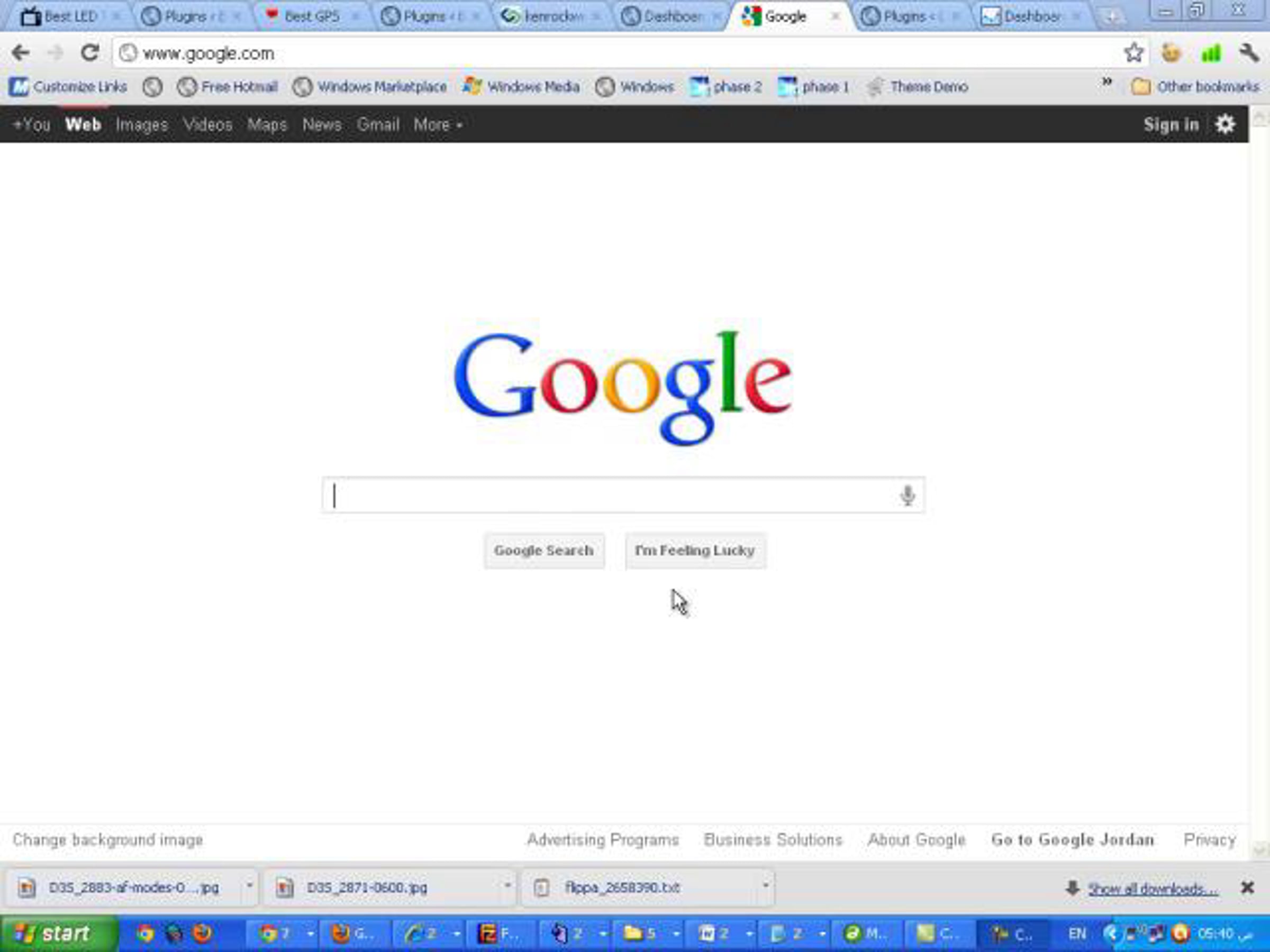
Task: Close the Google tab
Action: (836, 16)
